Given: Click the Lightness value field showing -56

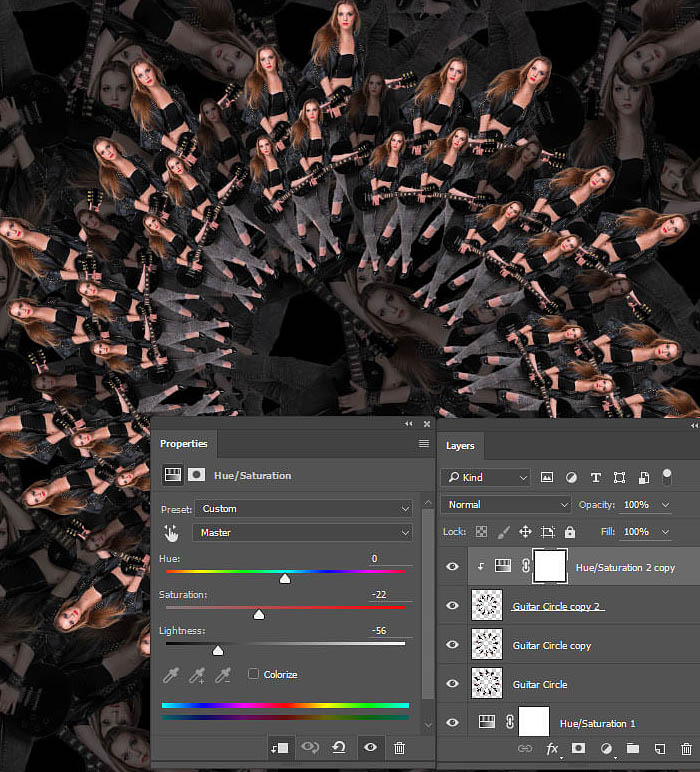Looking at the screenshot, I should (391, 630).
